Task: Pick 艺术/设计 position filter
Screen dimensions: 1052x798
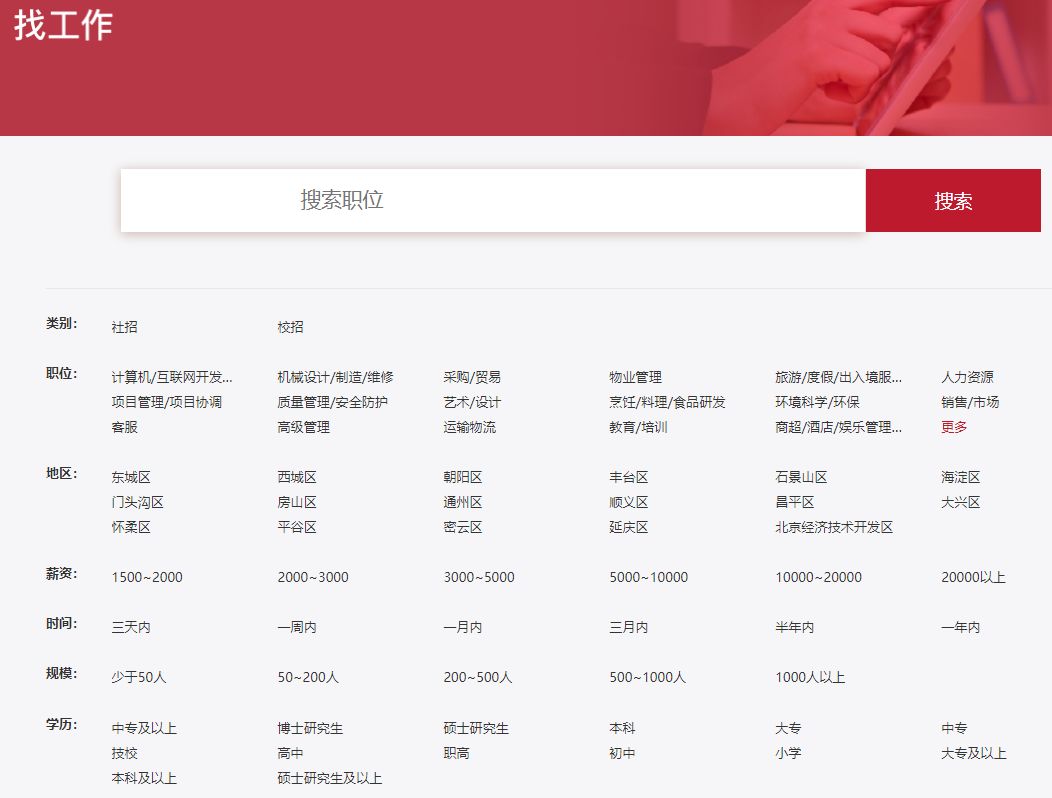Action: [x=472, y=402]
